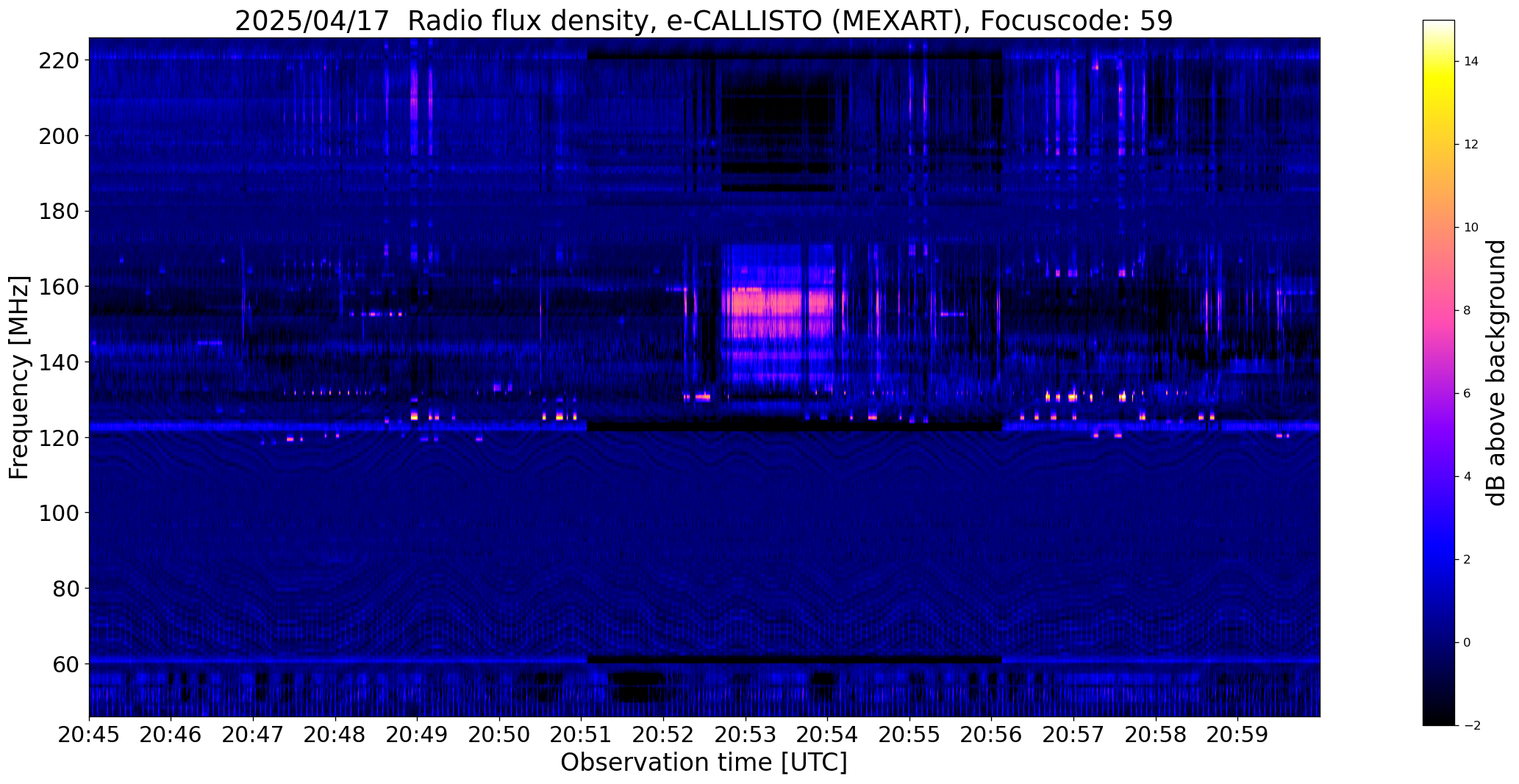Select the 20:49 time tick label
Viewport: 1519px width, 784px height.
(x=418, y=735)
